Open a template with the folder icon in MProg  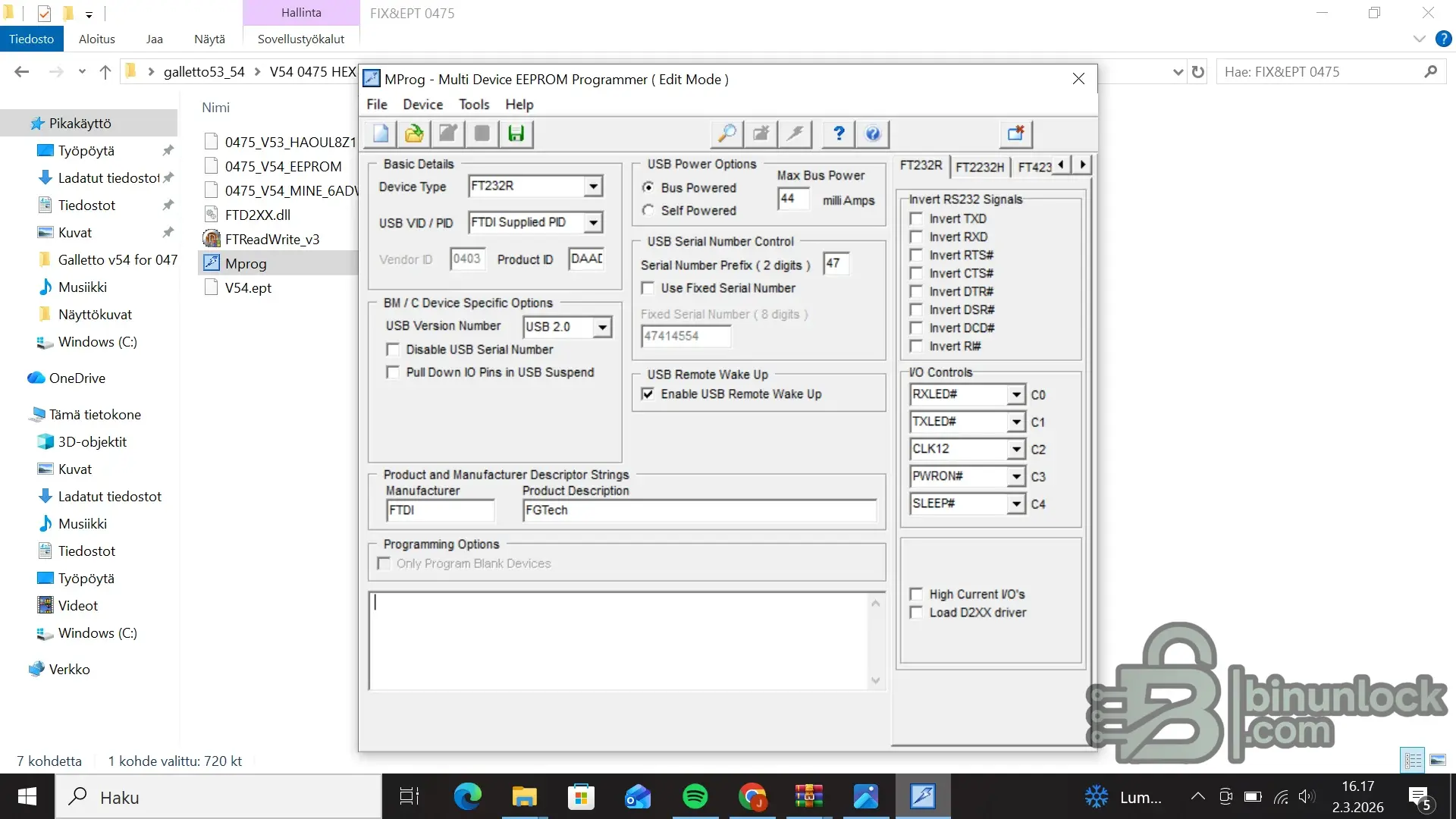[414, 133]
